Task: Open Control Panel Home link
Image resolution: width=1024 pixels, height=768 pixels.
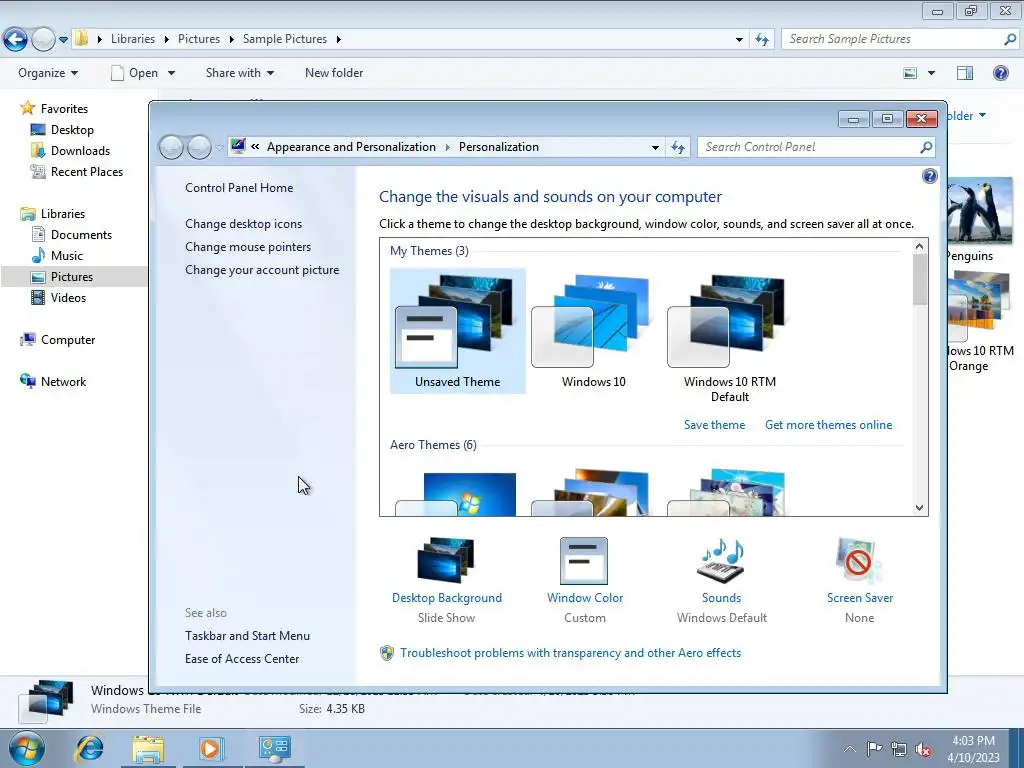Action: coord(239,188)
